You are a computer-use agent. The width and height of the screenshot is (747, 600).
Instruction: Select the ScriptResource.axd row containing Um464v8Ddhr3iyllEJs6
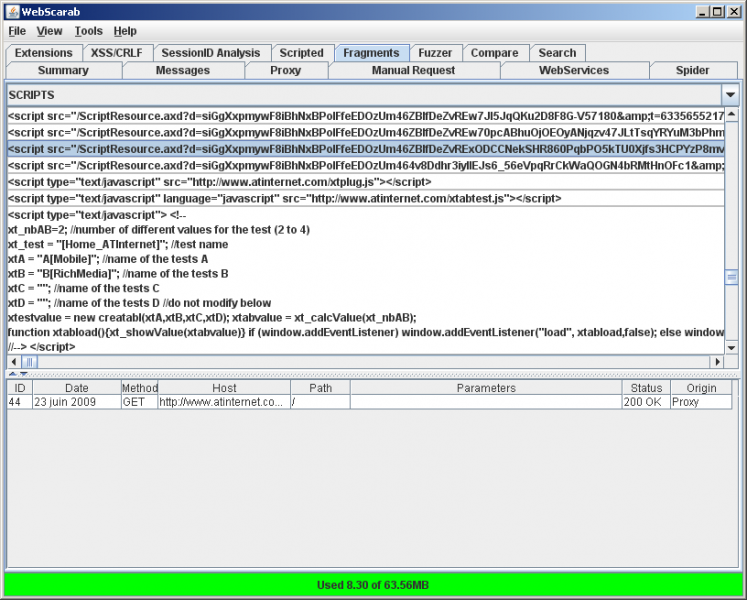(x=365, y=165)
